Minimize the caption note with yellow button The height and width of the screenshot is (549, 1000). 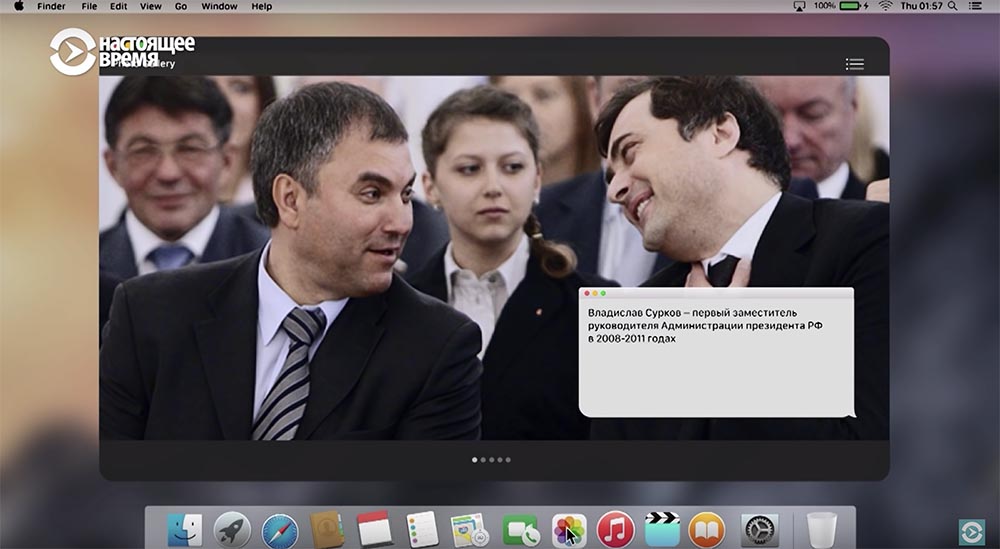click(x=595, y=293)
